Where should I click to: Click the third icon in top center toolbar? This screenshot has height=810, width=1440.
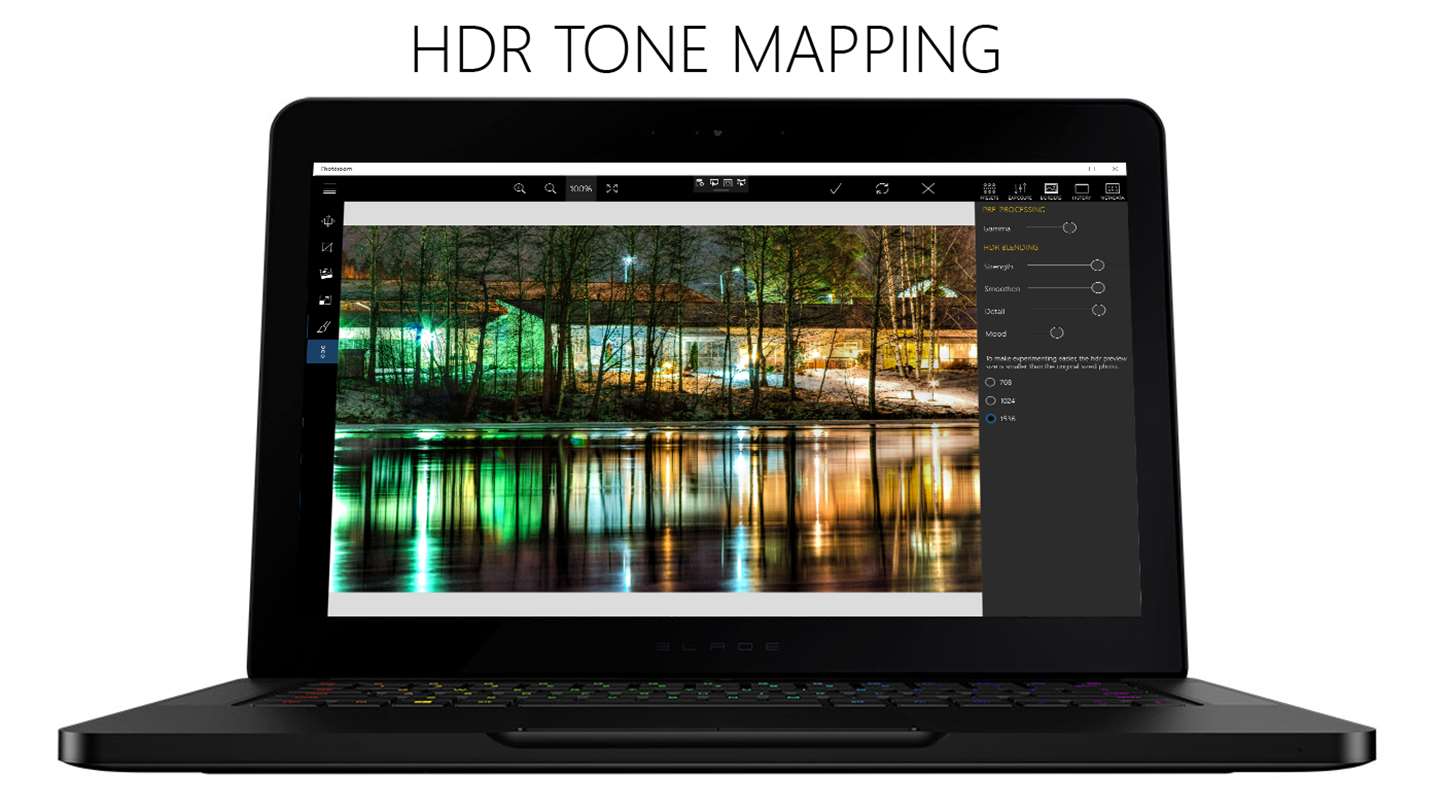[728, 182]
